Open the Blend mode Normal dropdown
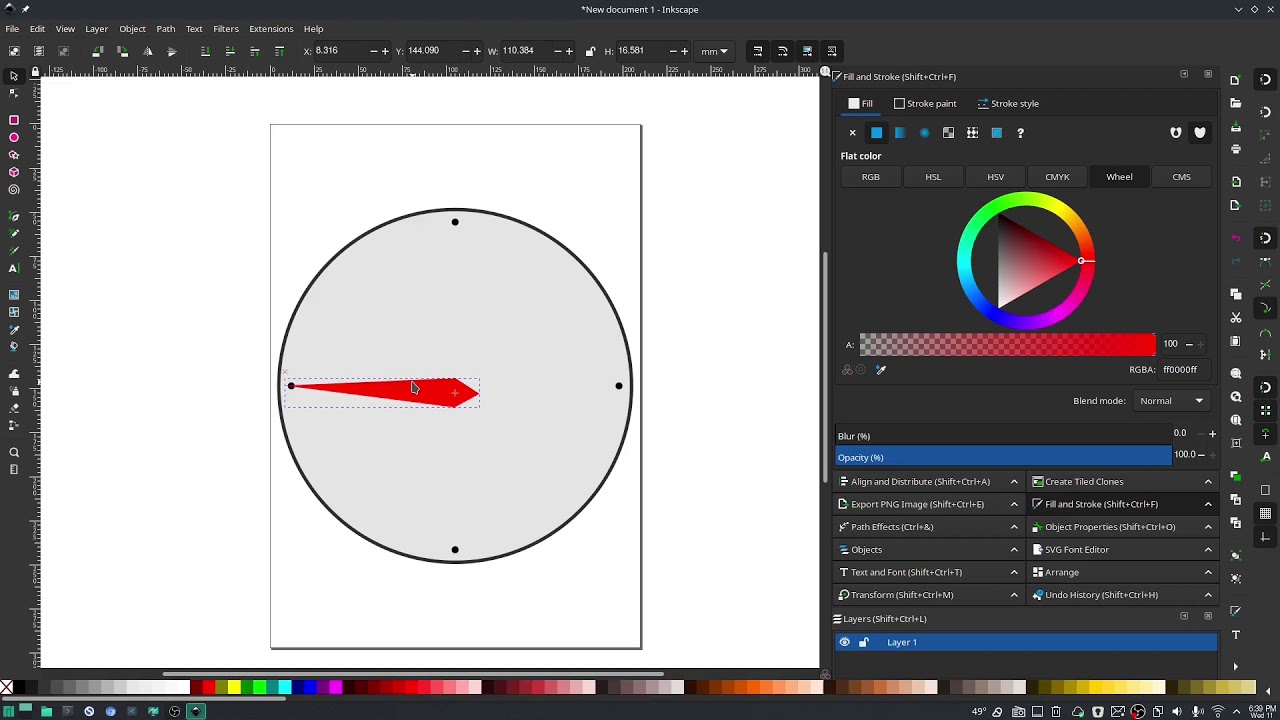 pos(1171,401)
